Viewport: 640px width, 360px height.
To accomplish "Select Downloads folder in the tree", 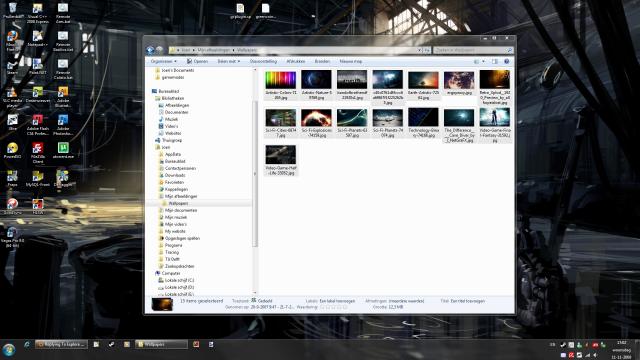I will click(172, 175).
